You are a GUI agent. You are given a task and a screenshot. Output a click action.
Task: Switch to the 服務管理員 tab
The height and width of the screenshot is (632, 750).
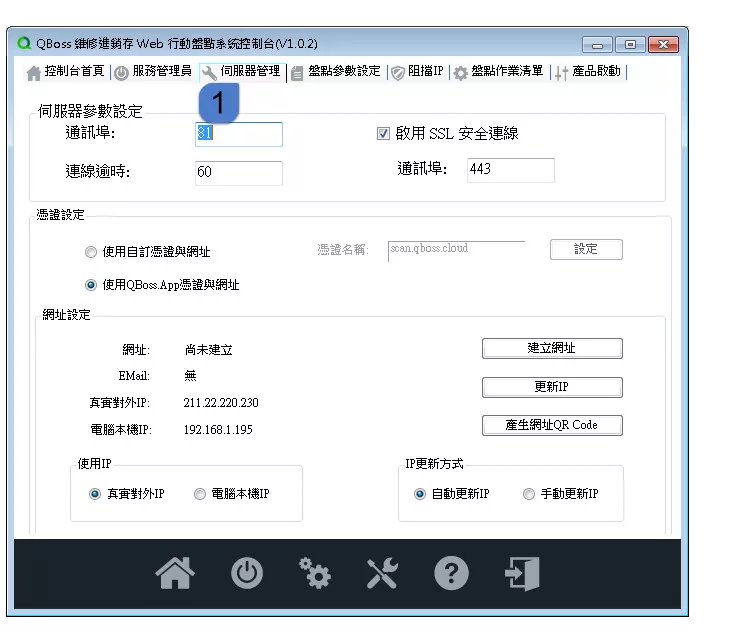(153, 72)
